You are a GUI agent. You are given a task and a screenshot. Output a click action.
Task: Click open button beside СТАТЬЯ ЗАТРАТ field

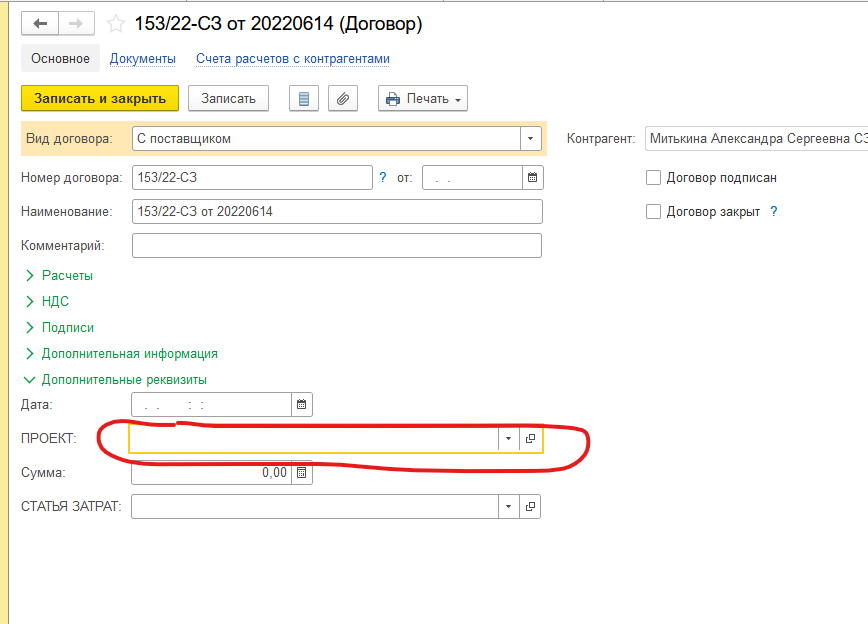531,507
